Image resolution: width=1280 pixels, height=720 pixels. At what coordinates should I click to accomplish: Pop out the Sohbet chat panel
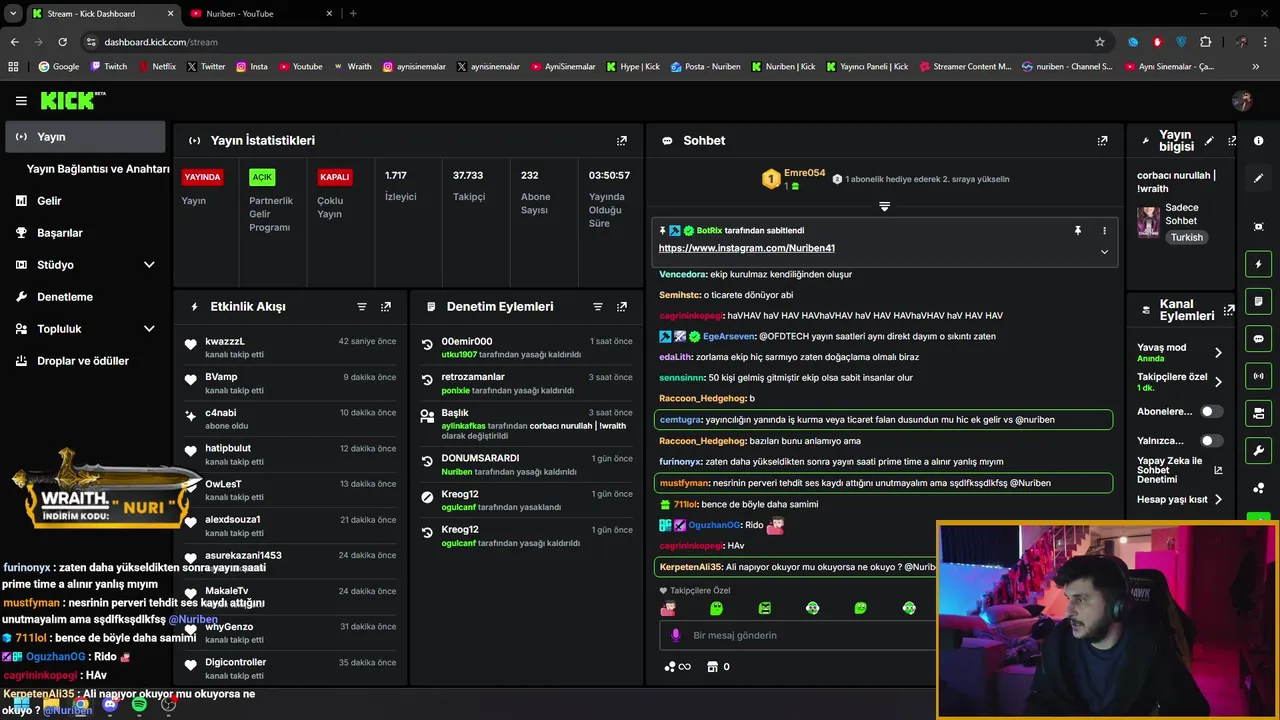click(1102, 141)
